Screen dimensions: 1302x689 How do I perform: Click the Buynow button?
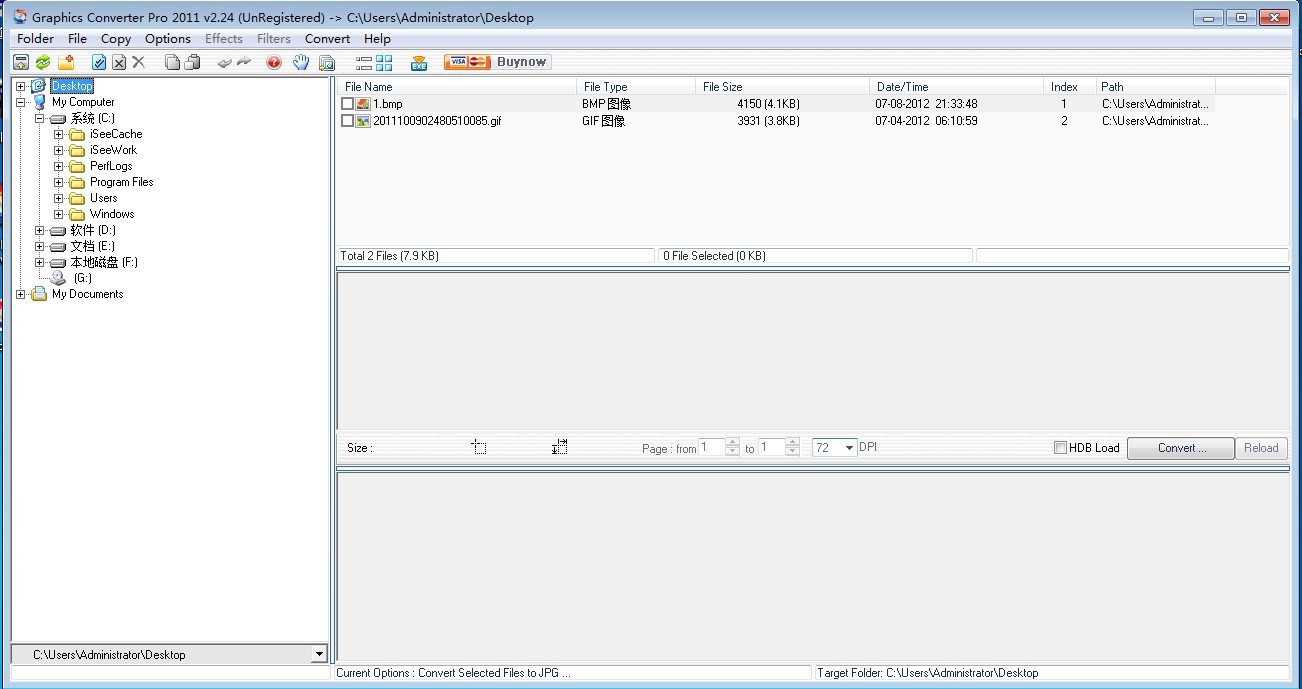coord(497,62)
